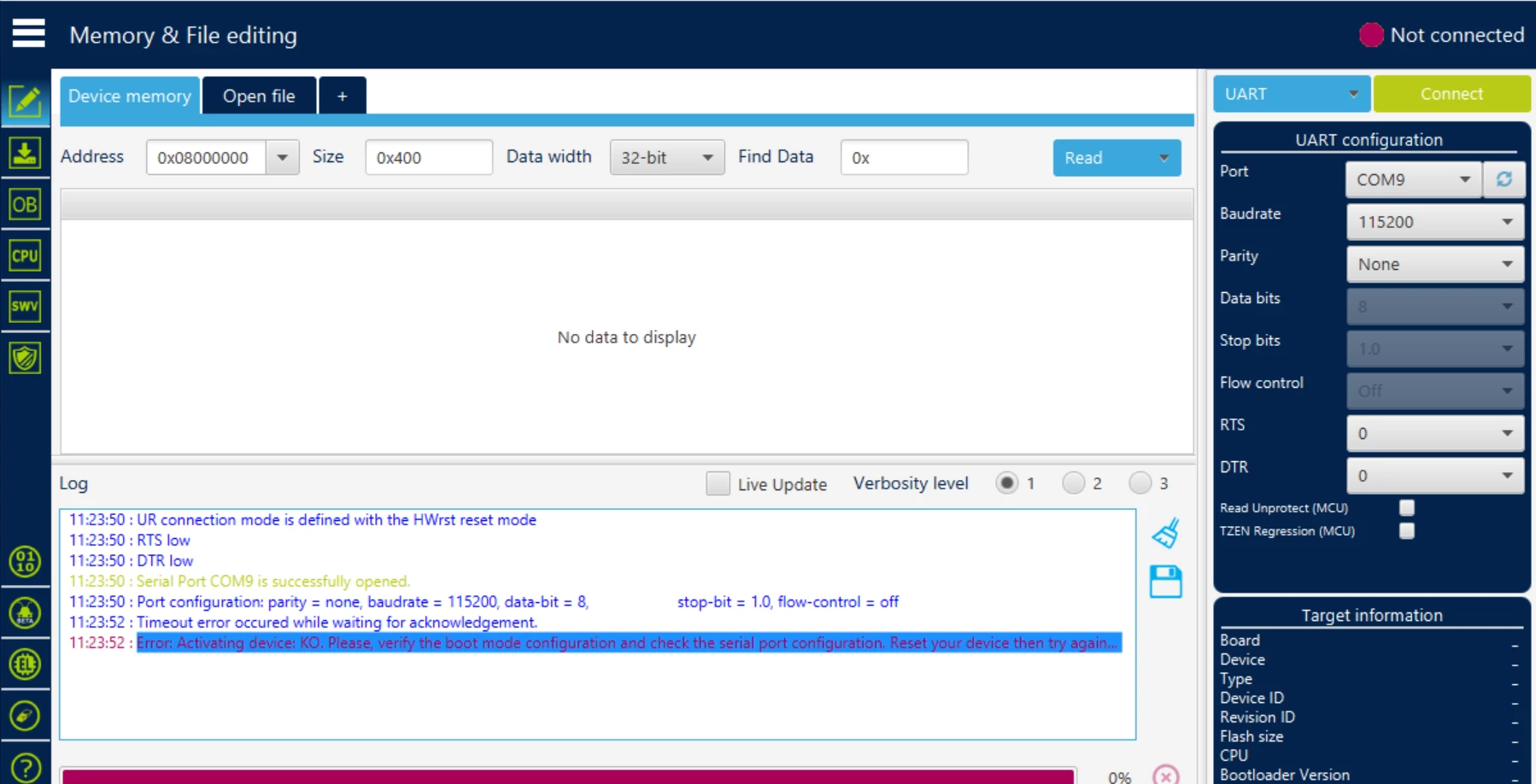Open the link/firmware update sidebar icon

[25, 715]
